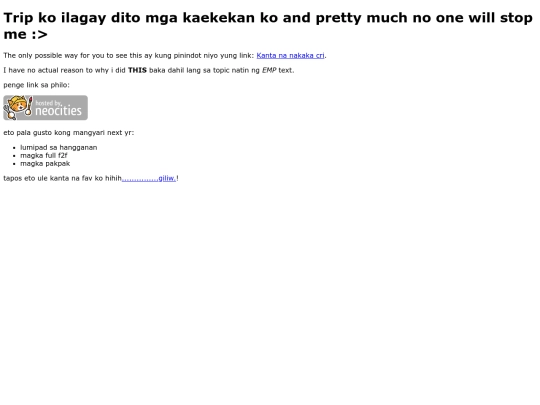The image size is (540, 405).
Task: Click the "hosted by" label on badge
Action: click(x=48, y=103)
